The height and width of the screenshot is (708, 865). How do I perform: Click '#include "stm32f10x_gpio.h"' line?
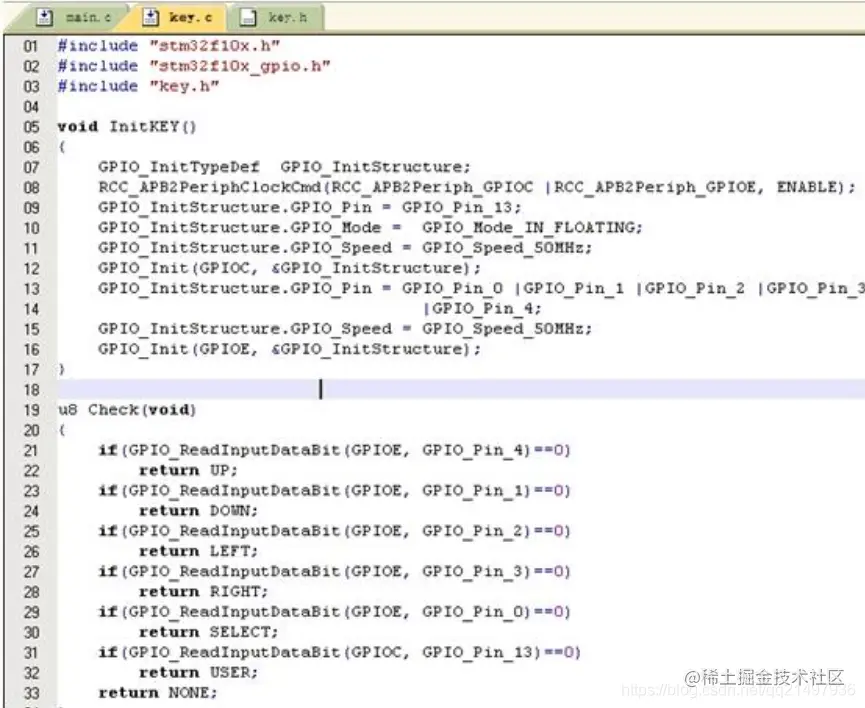pos(194,66)
